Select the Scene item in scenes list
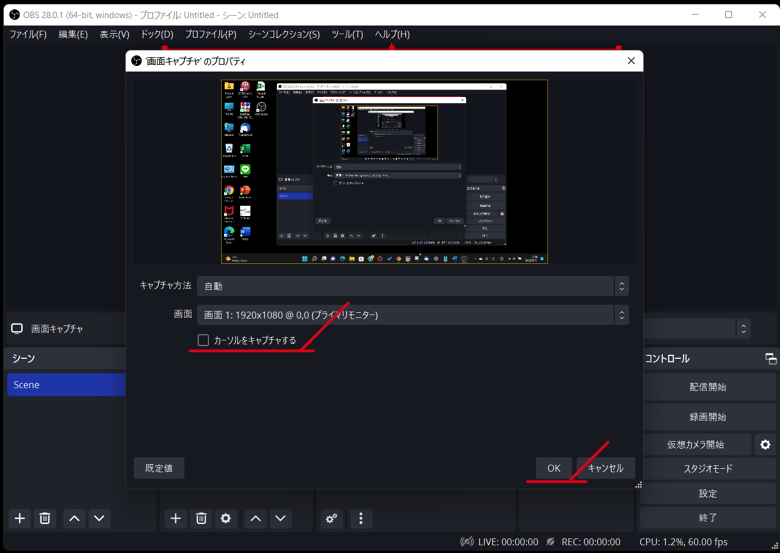Viewport: 780px width, 553px height. pyautogui.click(x=67, y=384)
